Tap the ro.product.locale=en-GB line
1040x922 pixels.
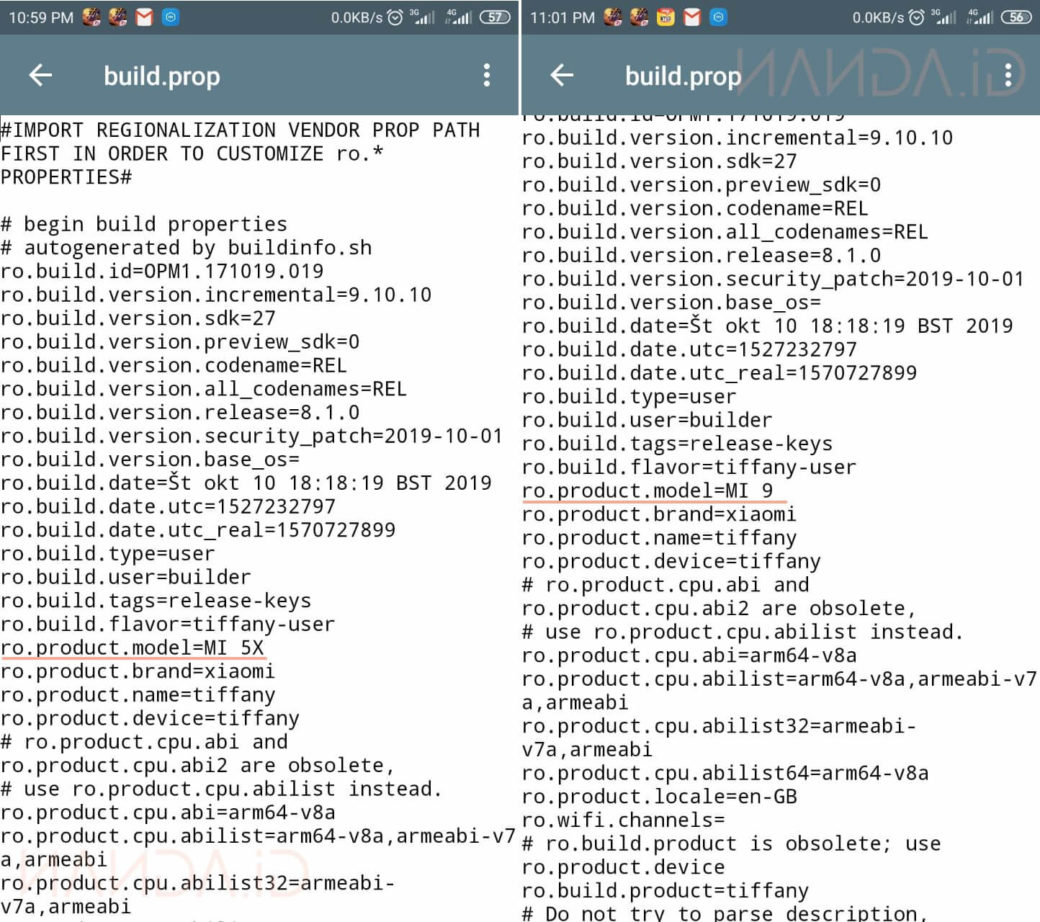[659, 797]
